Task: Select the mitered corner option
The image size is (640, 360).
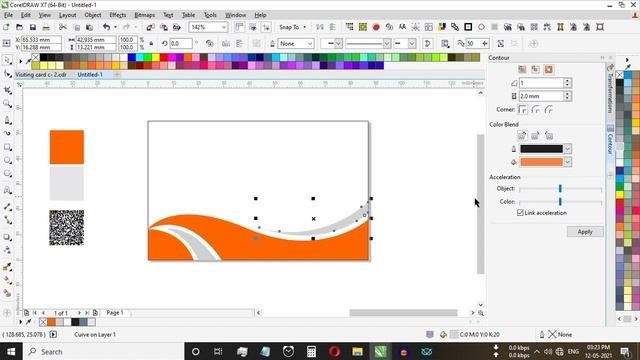Action: 522,109
